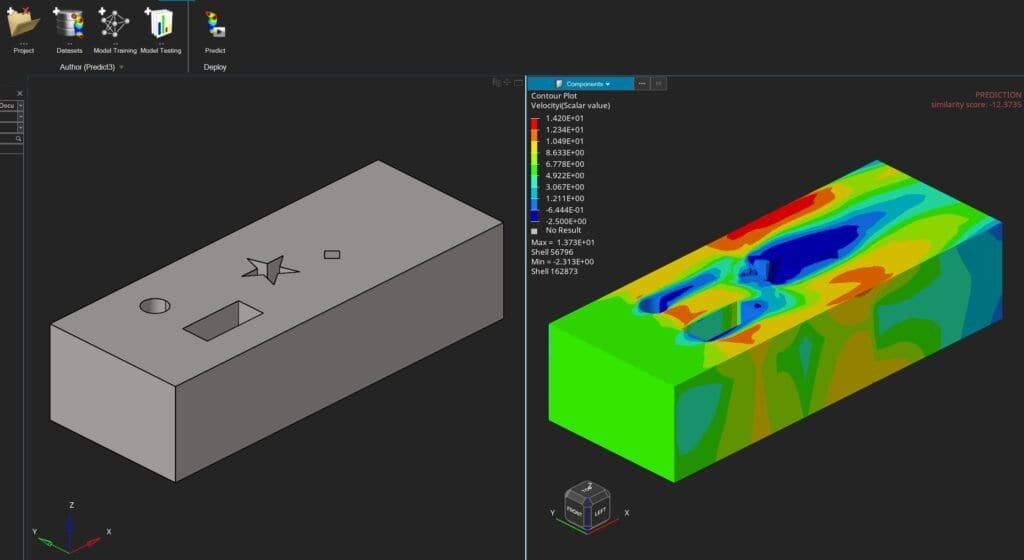Click the maximize window icon atop left viewport
Image resolution: width=1024 pixels, height=560 pixels.
[518, 82]
